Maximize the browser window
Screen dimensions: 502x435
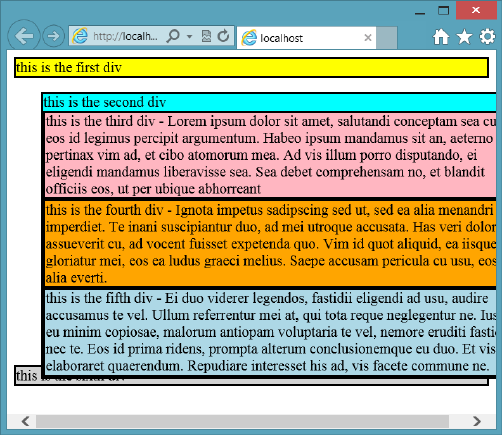coord(443,11)
